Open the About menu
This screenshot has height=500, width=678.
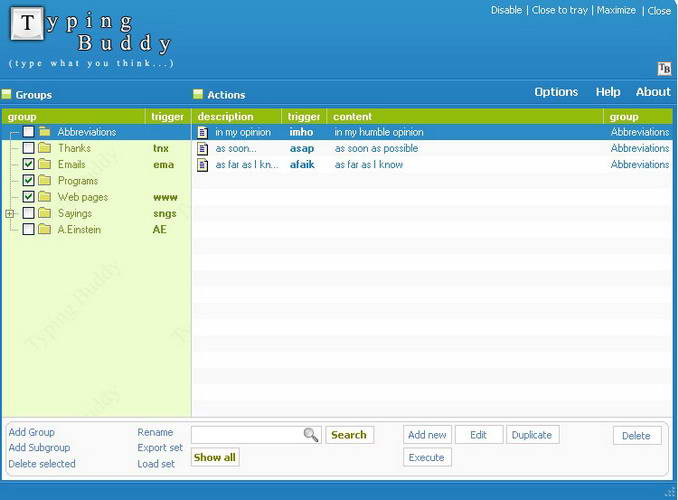tap(653, 92)
